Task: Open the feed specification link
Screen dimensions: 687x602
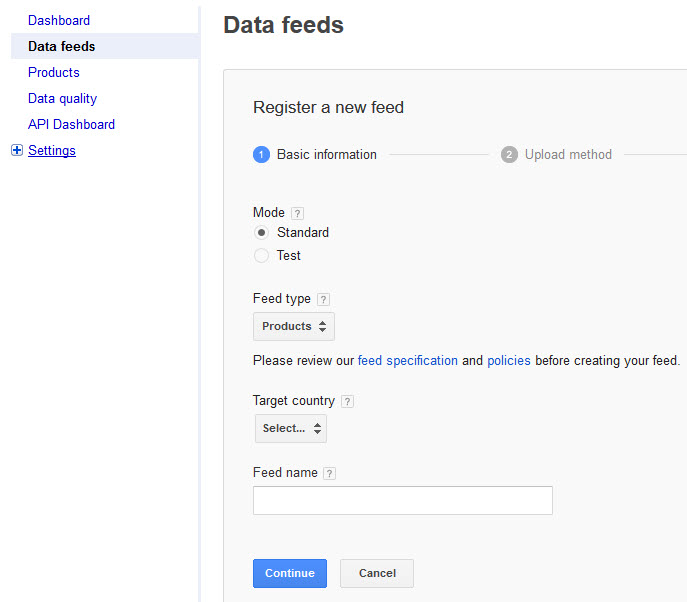Action: (408, 361)
